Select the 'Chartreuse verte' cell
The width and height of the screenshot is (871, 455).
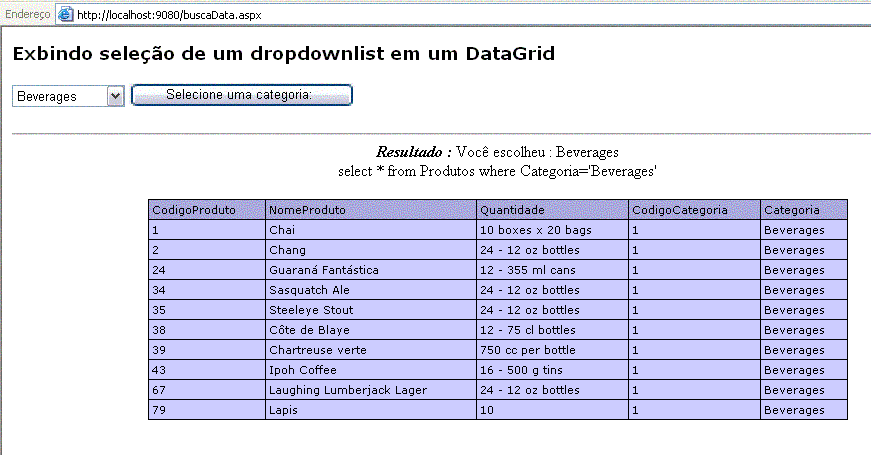pyautogui.click(x=371, y=350)
